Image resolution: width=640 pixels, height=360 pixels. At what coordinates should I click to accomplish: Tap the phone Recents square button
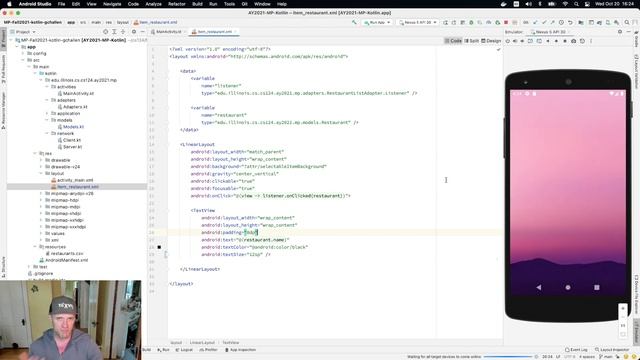tap(597, 287)
